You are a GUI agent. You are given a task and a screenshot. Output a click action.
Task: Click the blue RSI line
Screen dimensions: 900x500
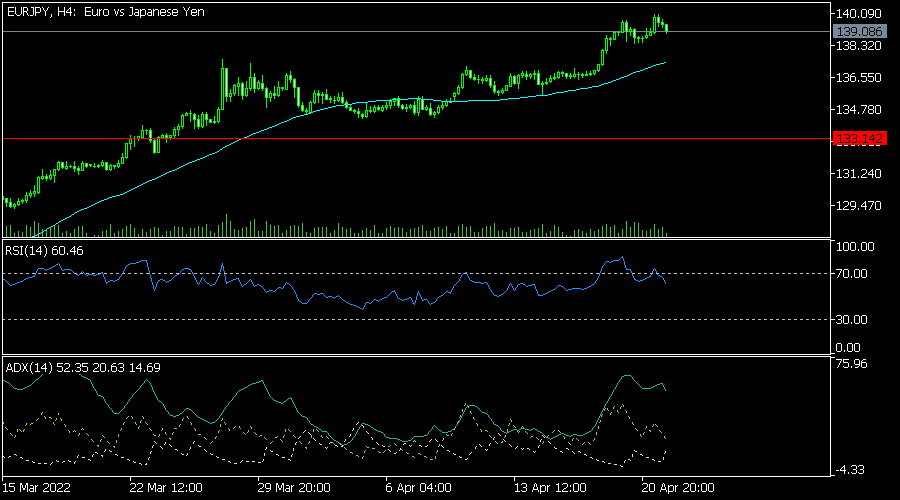[x=333, y=297]
